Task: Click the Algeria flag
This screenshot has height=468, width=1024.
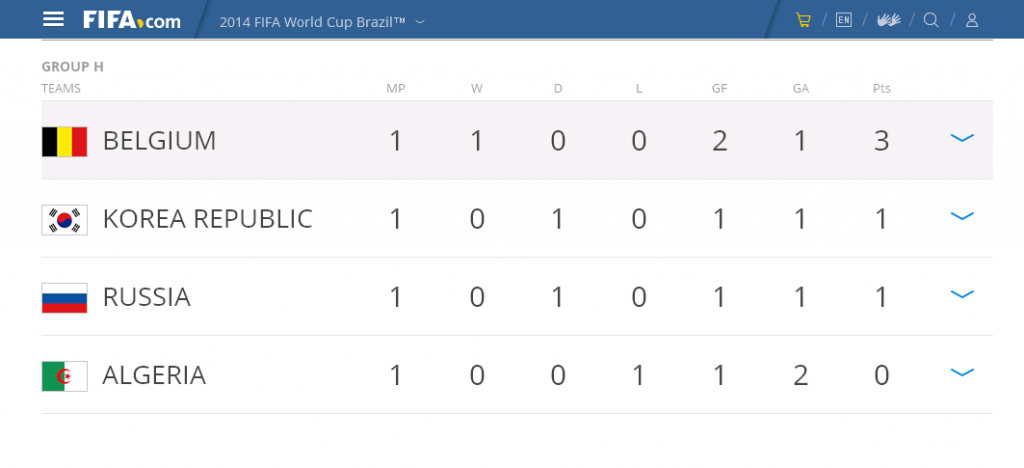Action: pos(65,377)
